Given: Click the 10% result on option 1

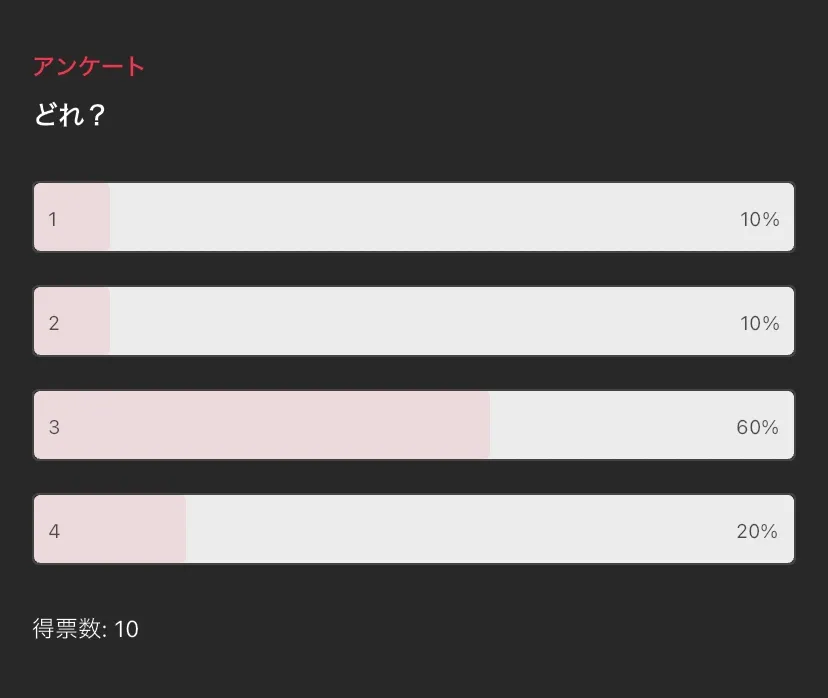Looking at the screenshot, I should pos(759,219).
